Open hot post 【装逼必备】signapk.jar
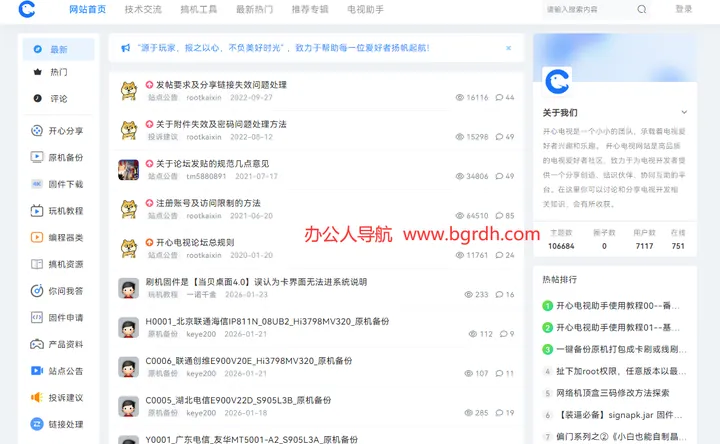The height and width of the screenshot is (444, 720). point(619,415)
